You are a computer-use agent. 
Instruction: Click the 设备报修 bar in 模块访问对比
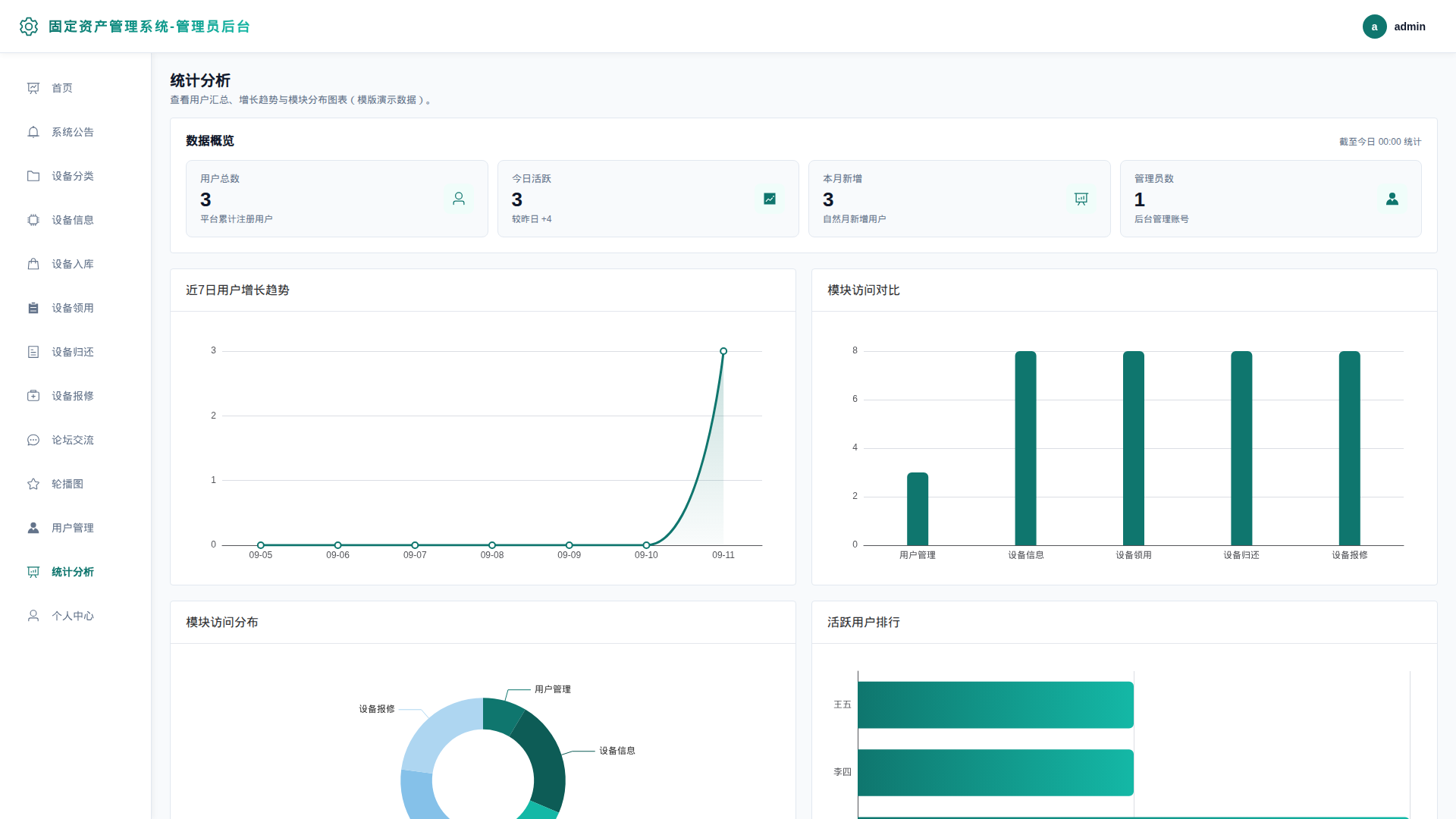(1350, 448)
